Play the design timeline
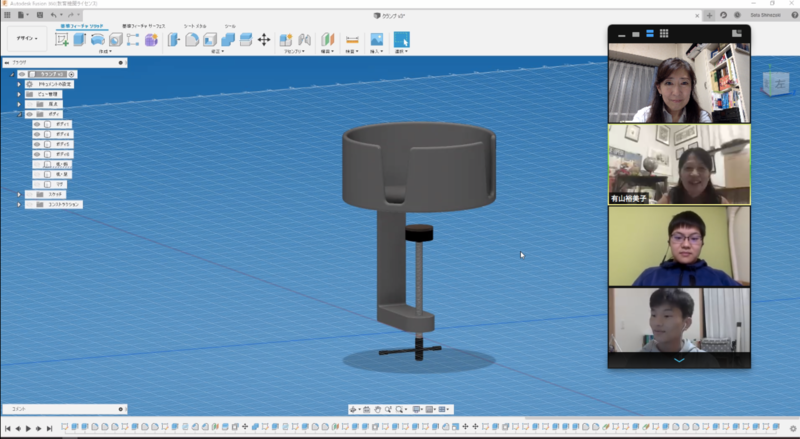The image size is (800, 439). 28,429
